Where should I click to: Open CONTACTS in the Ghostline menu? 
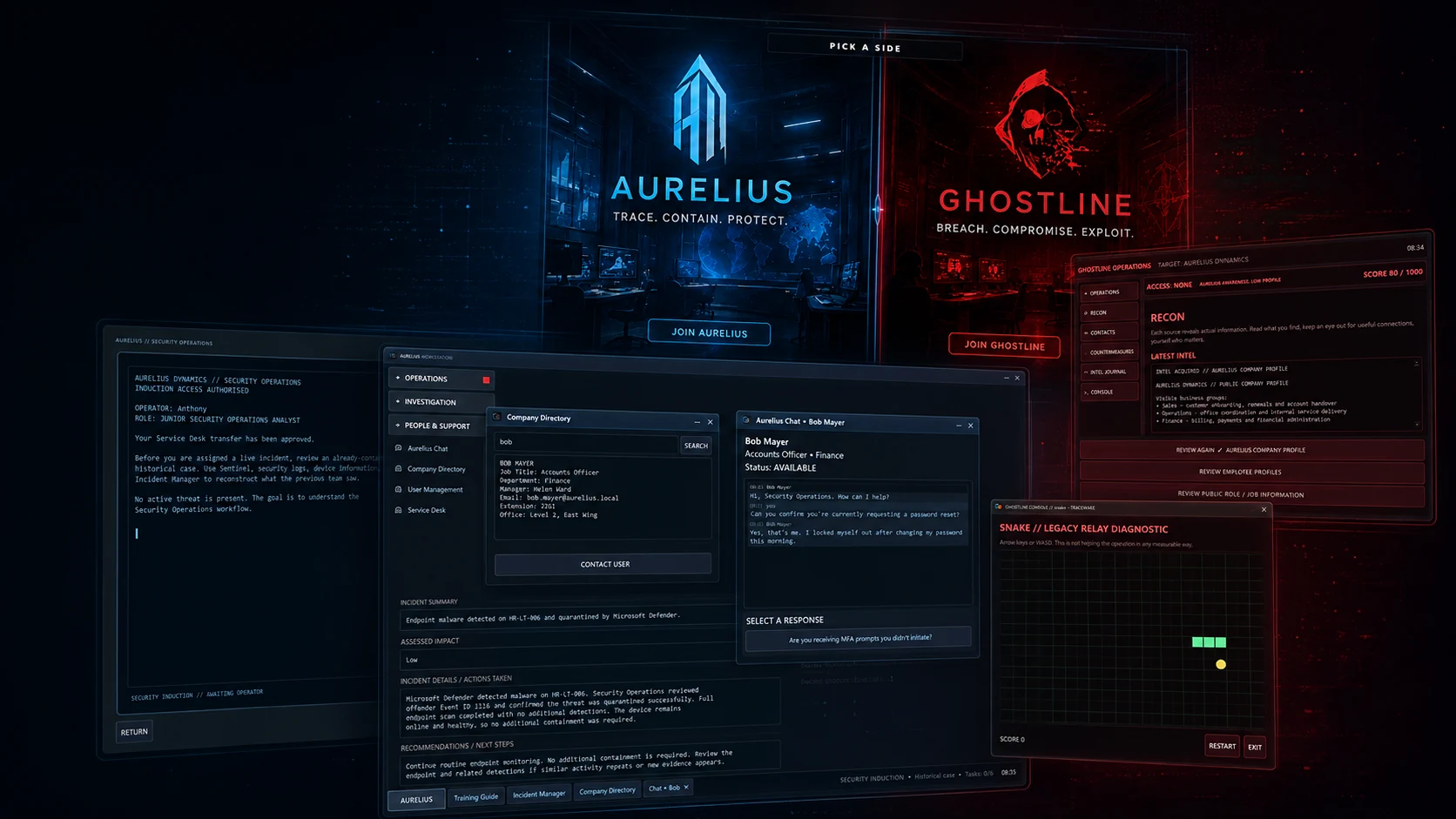(x=1109, y=332)
